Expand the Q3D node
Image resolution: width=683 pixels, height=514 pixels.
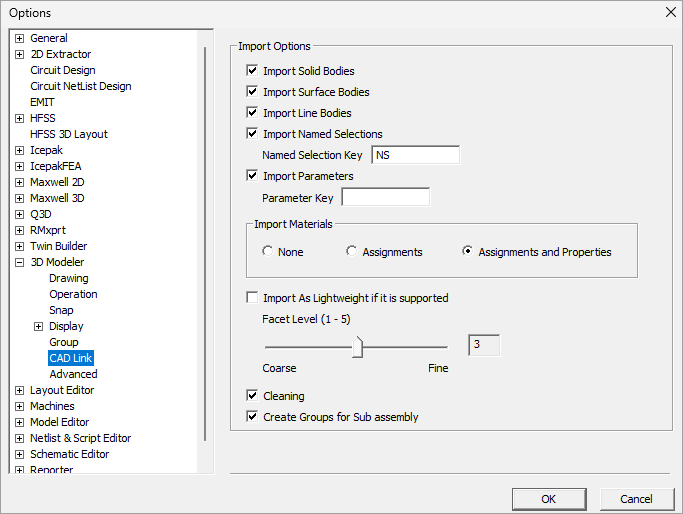(19, 214)
